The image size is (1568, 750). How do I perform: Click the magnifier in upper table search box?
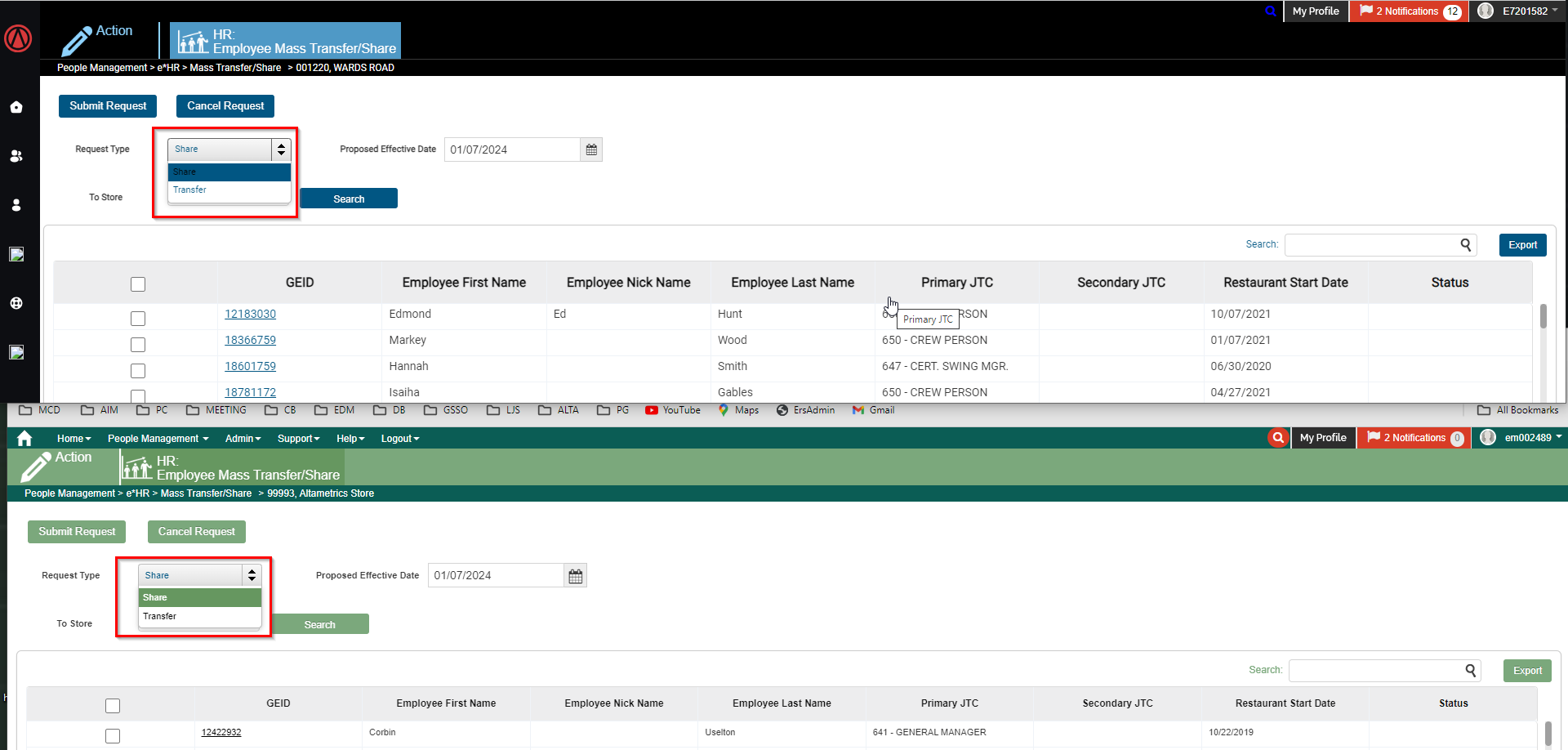[1466, 244]
